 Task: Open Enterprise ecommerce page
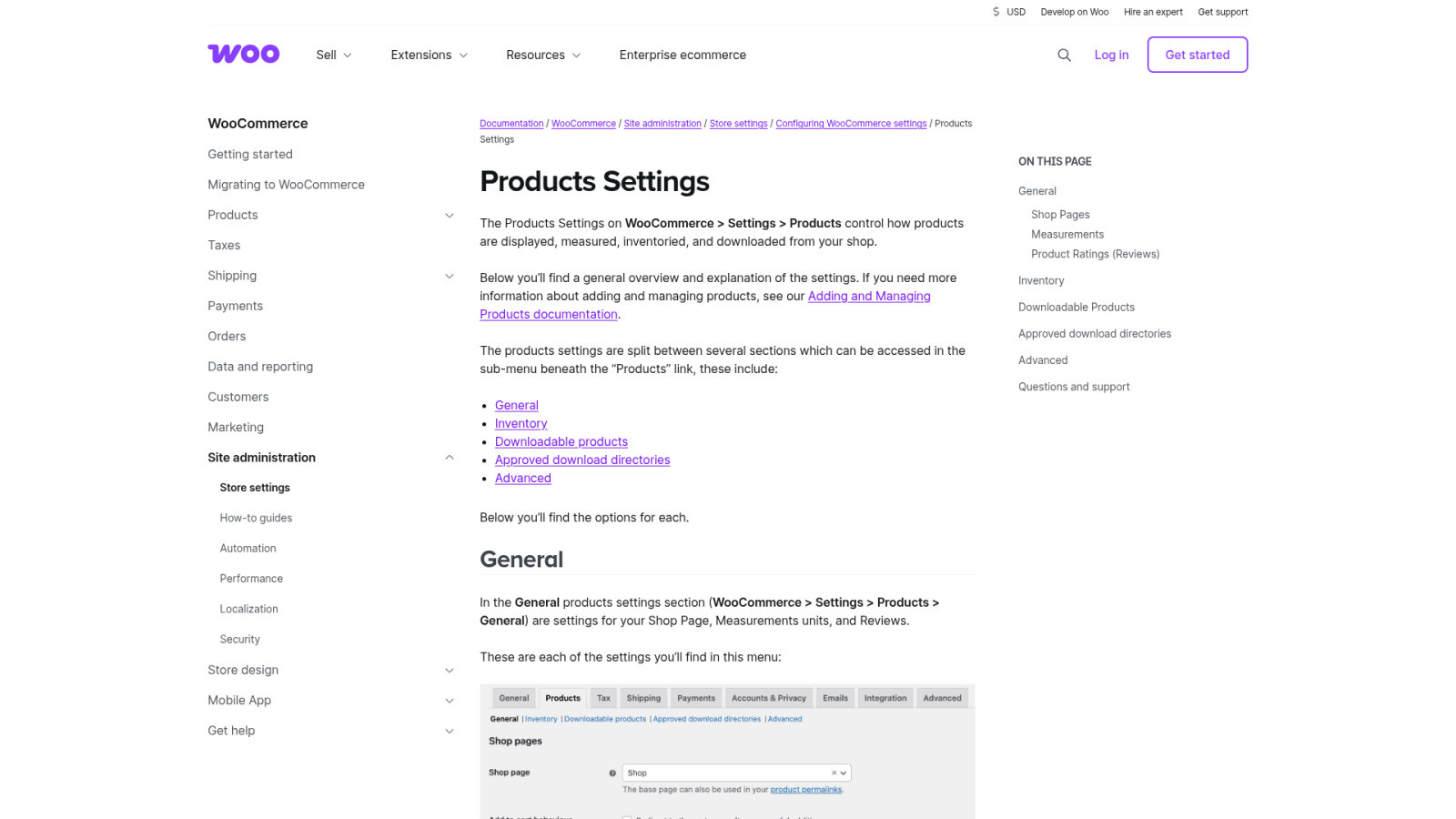tap(682, 55)
